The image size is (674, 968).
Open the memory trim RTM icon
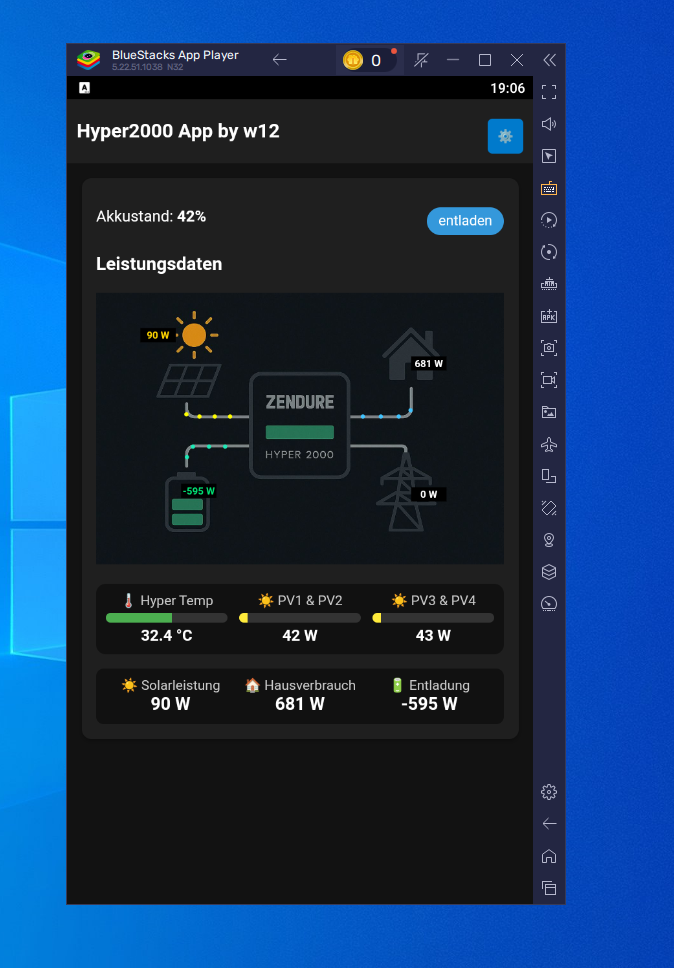pyautogui.click(x=548, y=284)
